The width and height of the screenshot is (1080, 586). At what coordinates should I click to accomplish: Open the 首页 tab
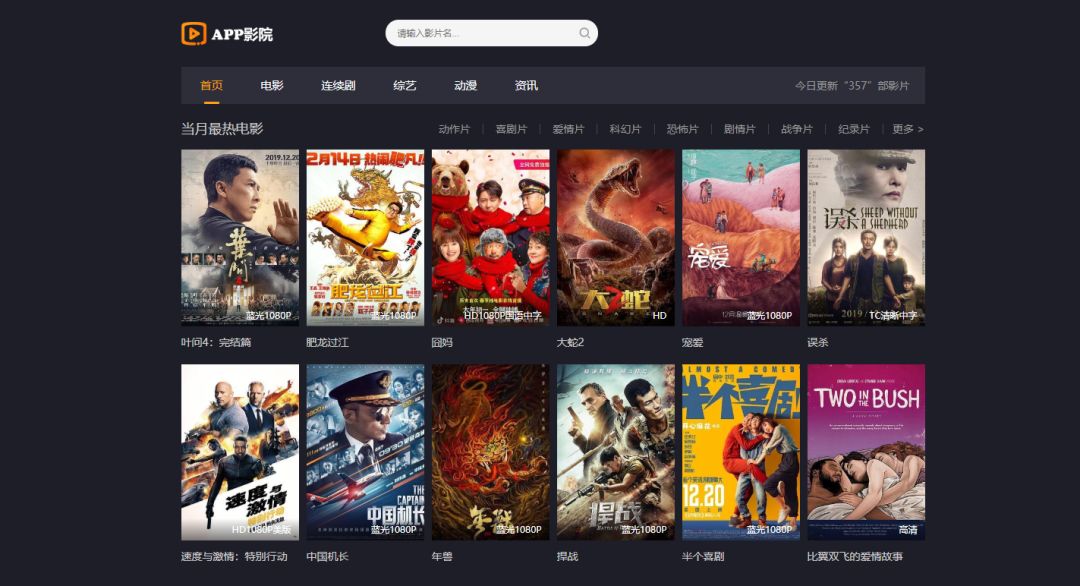click(211, 85)
